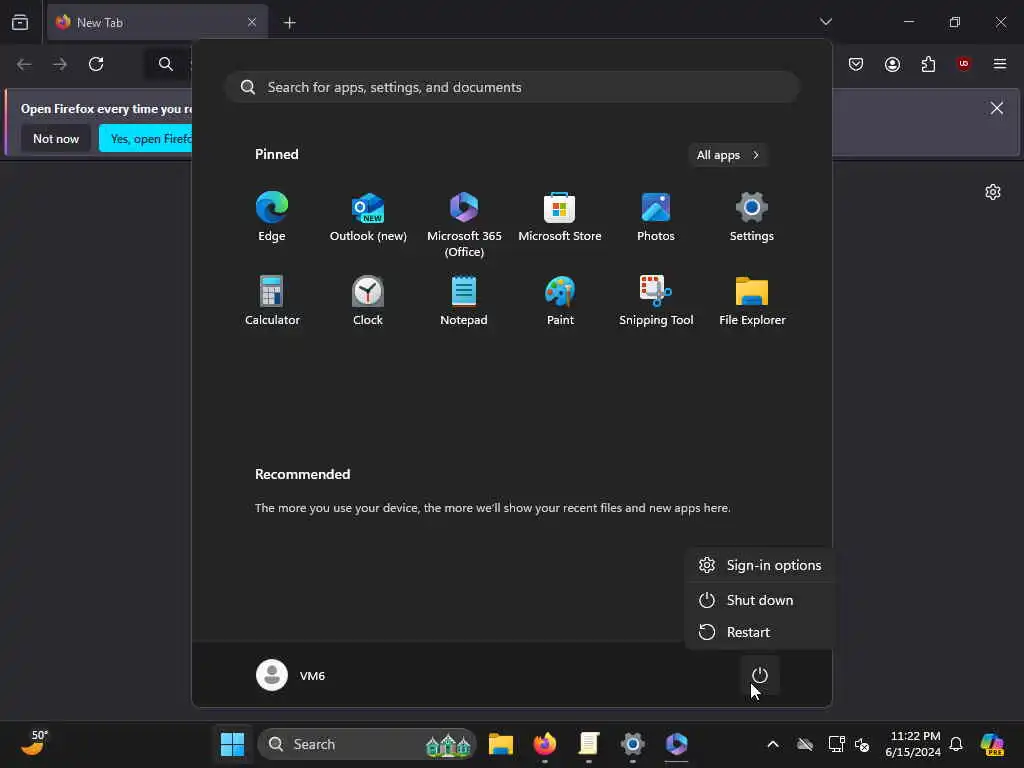
Task: Open the Edge pinned app
Action: pos(272,217)
